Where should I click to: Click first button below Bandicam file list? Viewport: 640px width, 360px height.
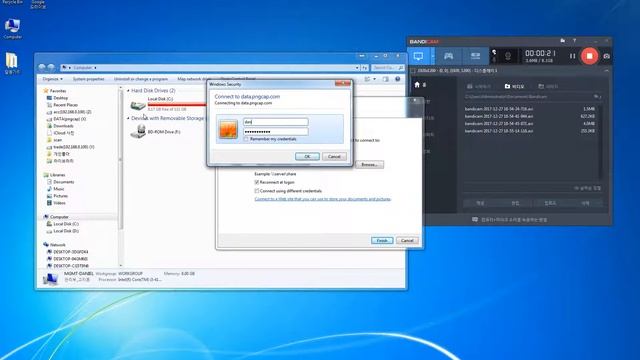pos(480,203)
